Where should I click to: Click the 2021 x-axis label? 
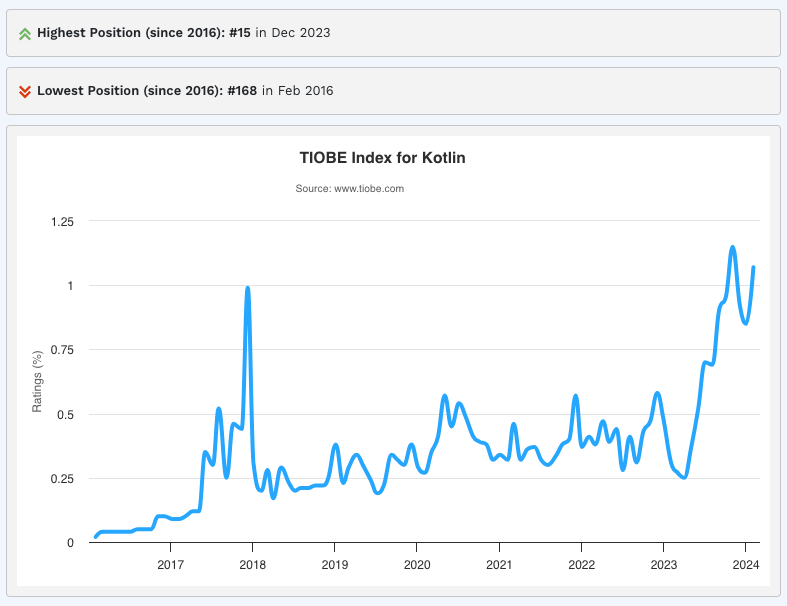(499, 565)
